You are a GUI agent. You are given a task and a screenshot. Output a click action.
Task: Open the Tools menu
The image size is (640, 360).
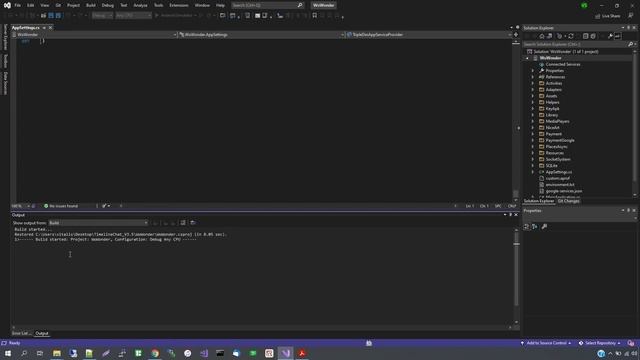(158, 5)
